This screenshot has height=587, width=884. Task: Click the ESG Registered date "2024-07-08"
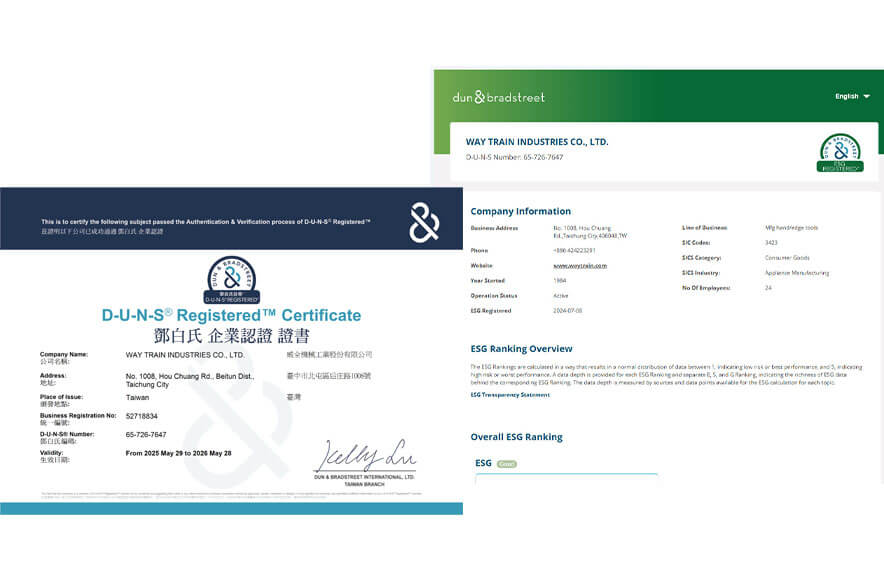tap(568, 311)
